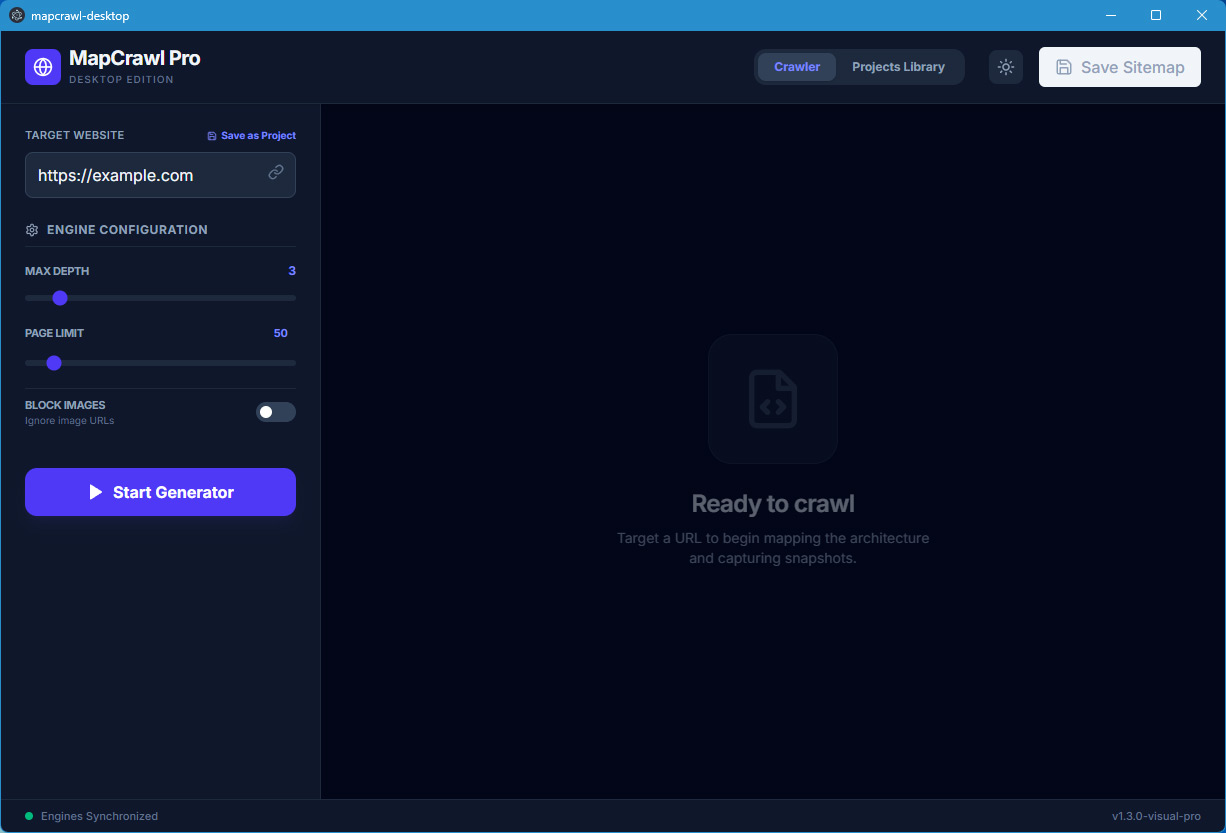
Task: Select the Crawler tab
Action: tap(796, 66)
